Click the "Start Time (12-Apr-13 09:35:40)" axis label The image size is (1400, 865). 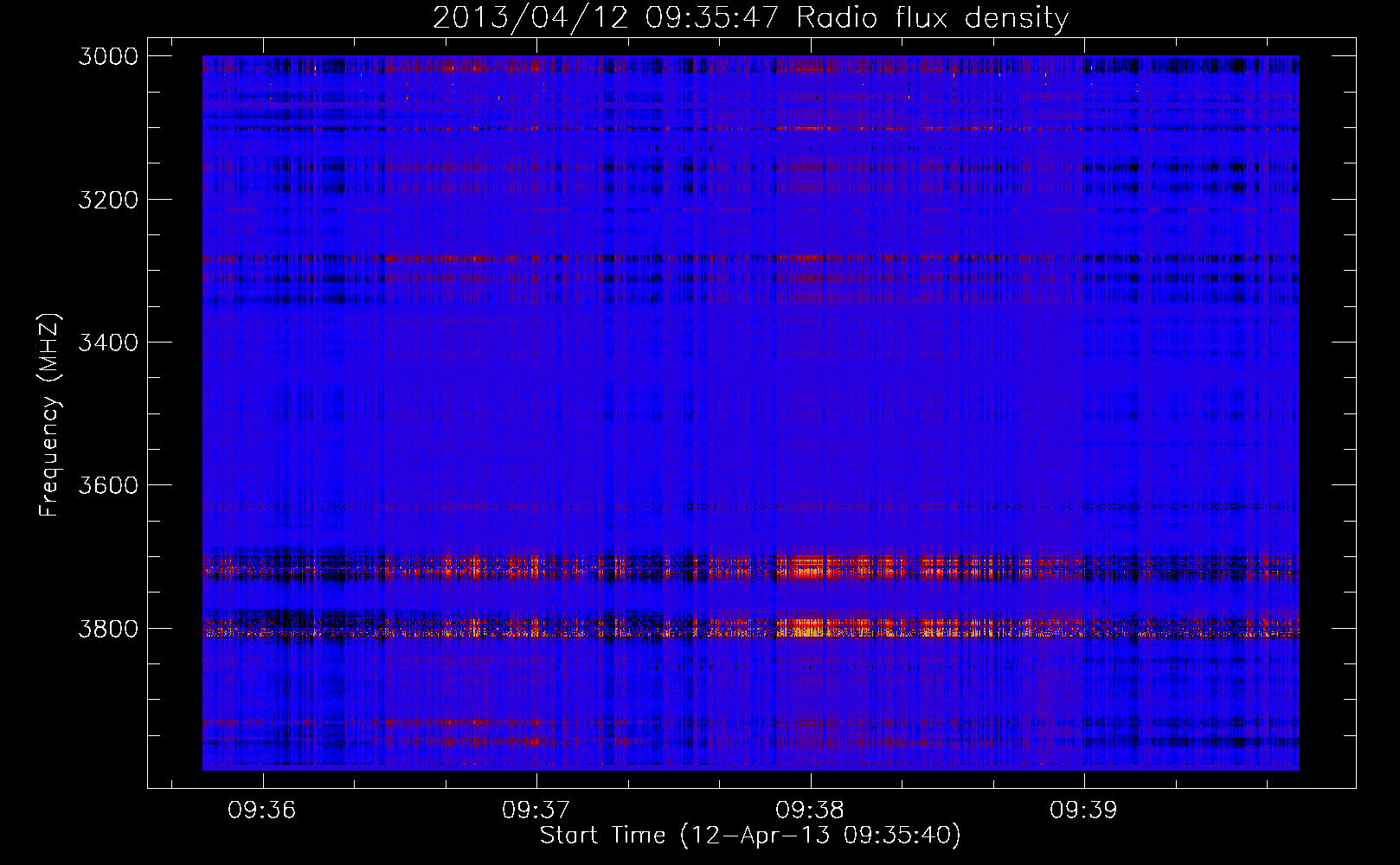(750, 836)
